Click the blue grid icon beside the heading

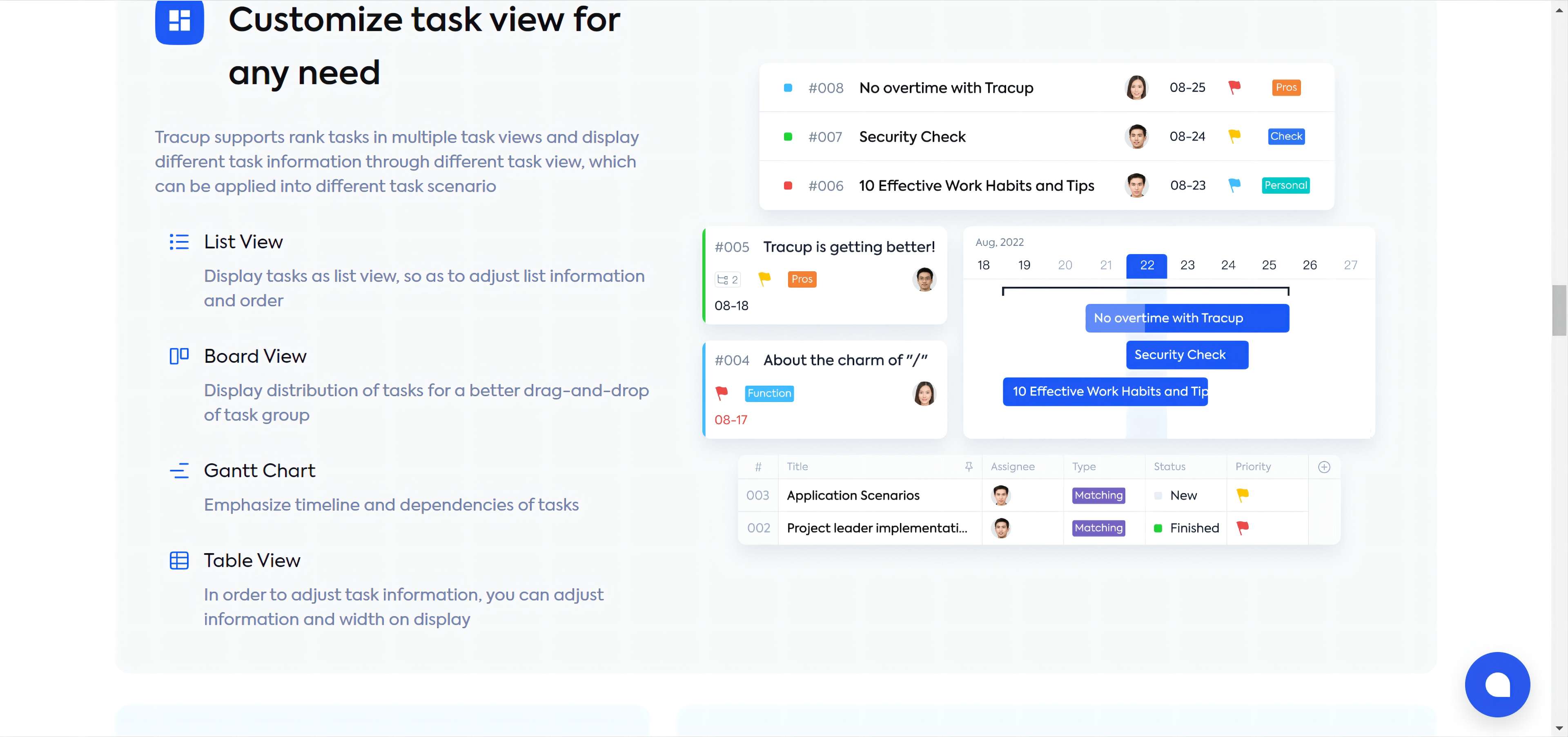(x=179, y=22)
